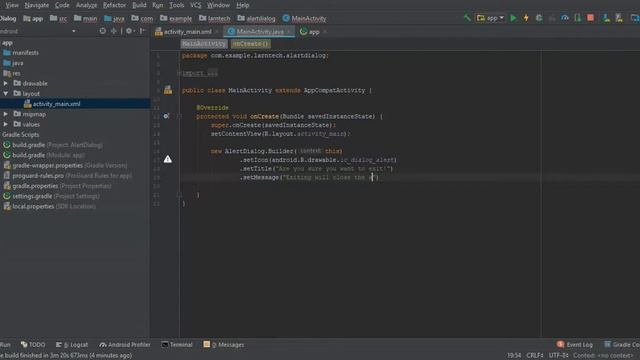Open the Logcat tool window
The image size is (640, 360).
[72, 344]
